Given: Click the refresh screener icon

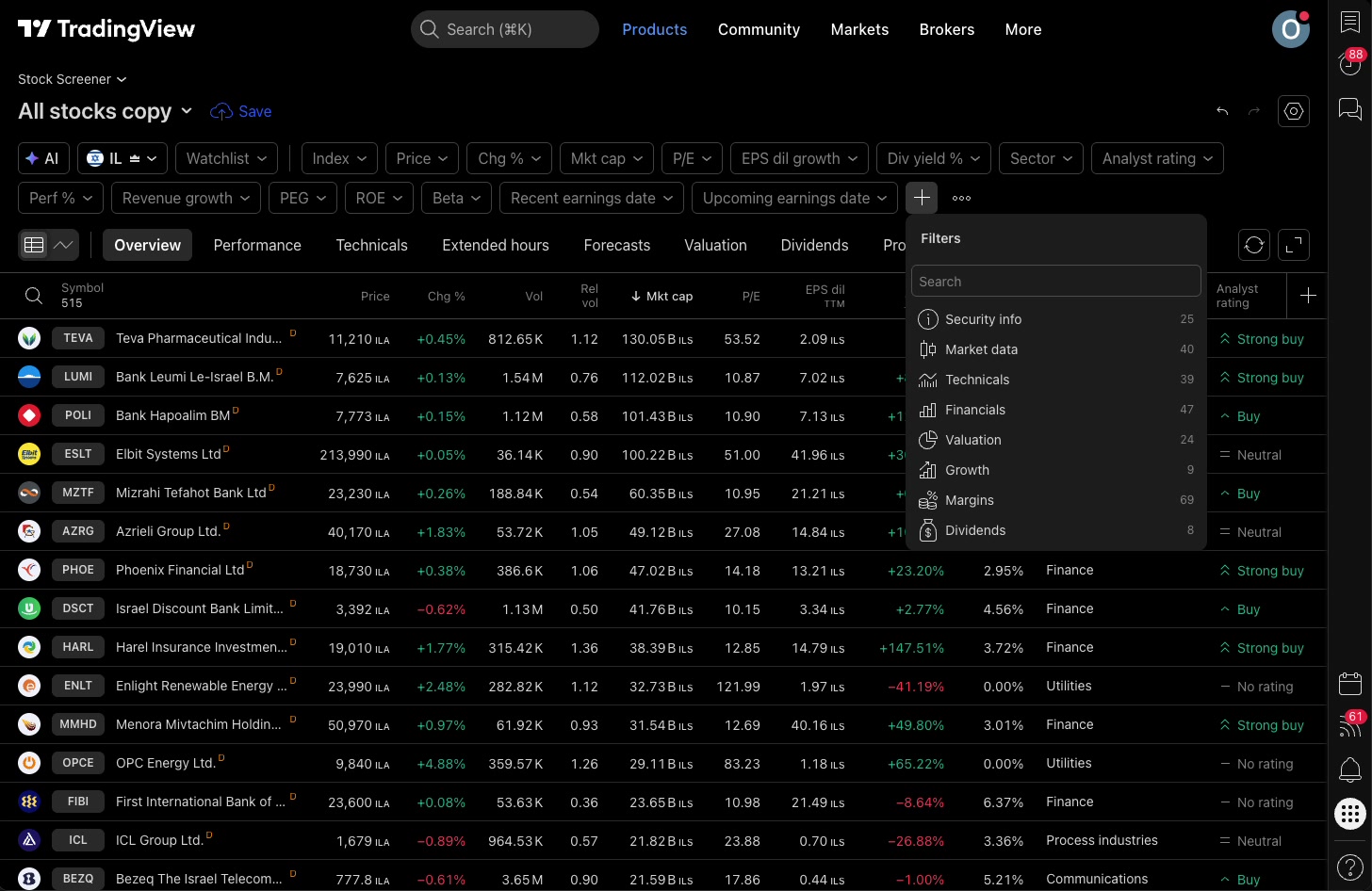Looking at the screenshot, I should (x=1254, y=245).
